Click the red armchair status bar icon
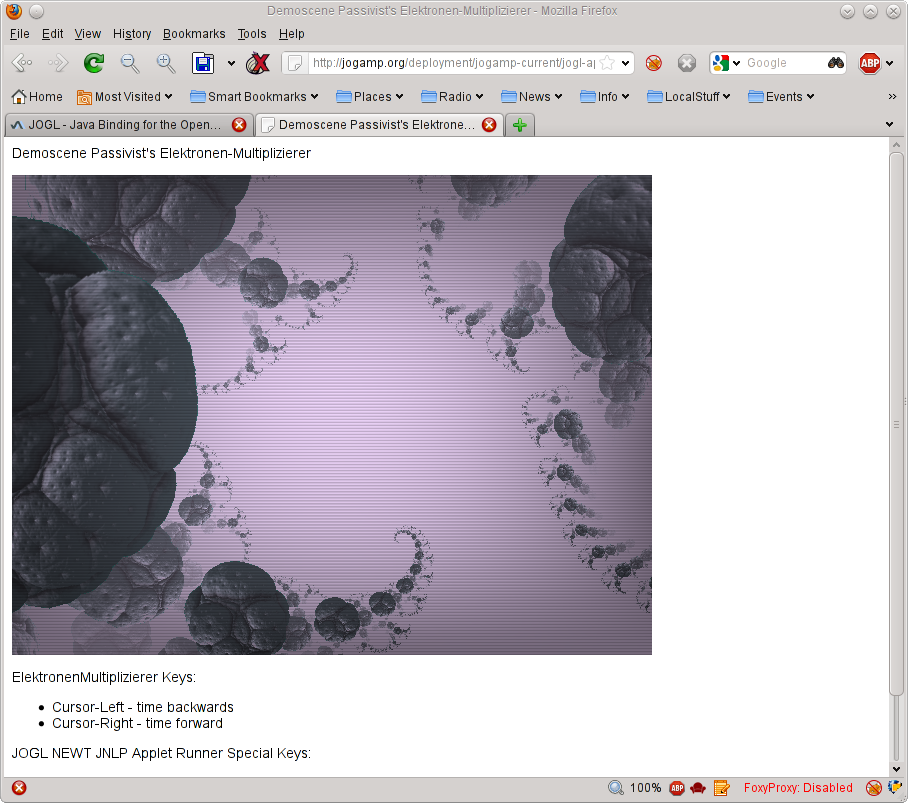908x803 pixels. coord(698,788)
